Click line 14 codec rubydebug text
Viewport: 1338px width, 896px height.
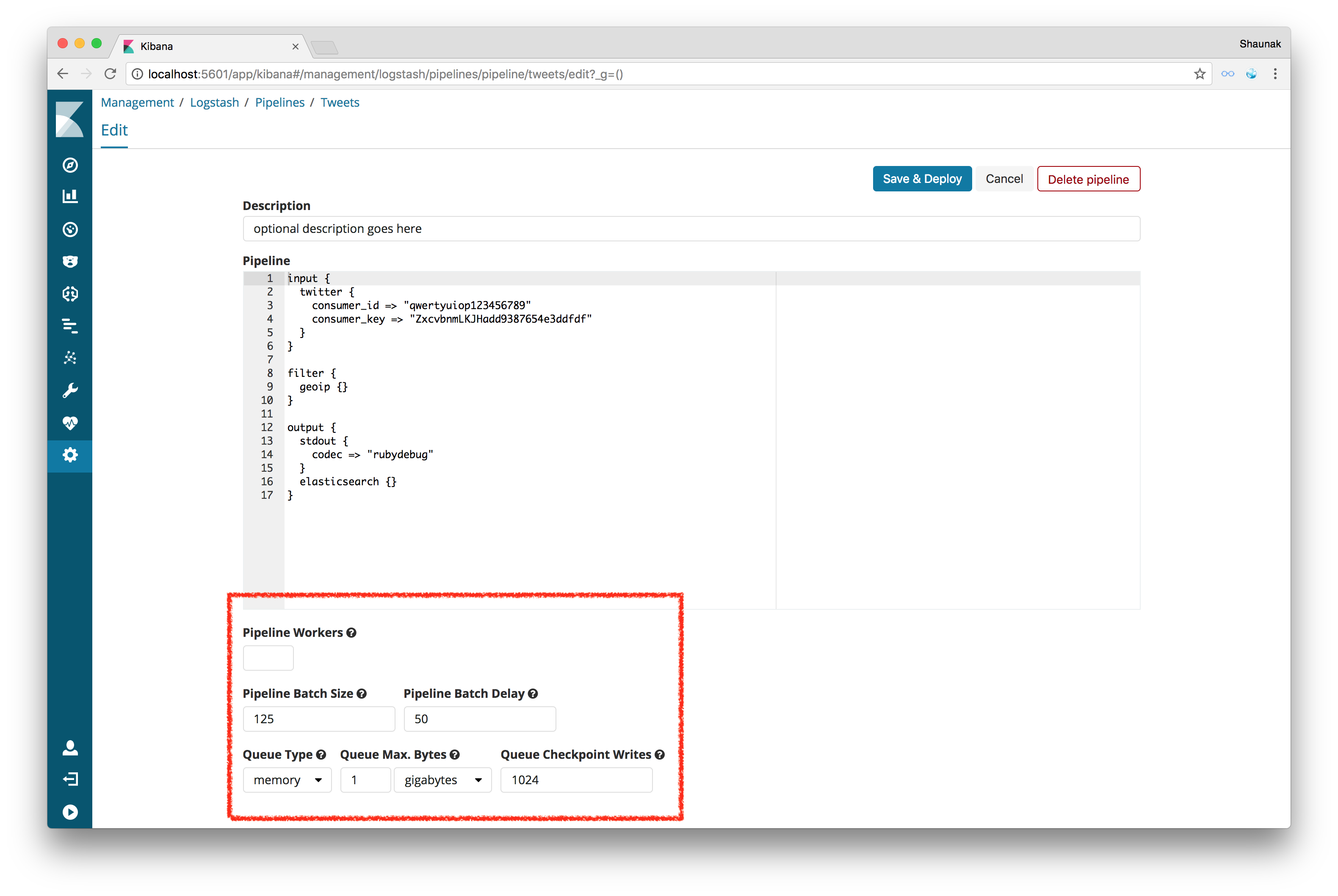[x=373, y=455]
